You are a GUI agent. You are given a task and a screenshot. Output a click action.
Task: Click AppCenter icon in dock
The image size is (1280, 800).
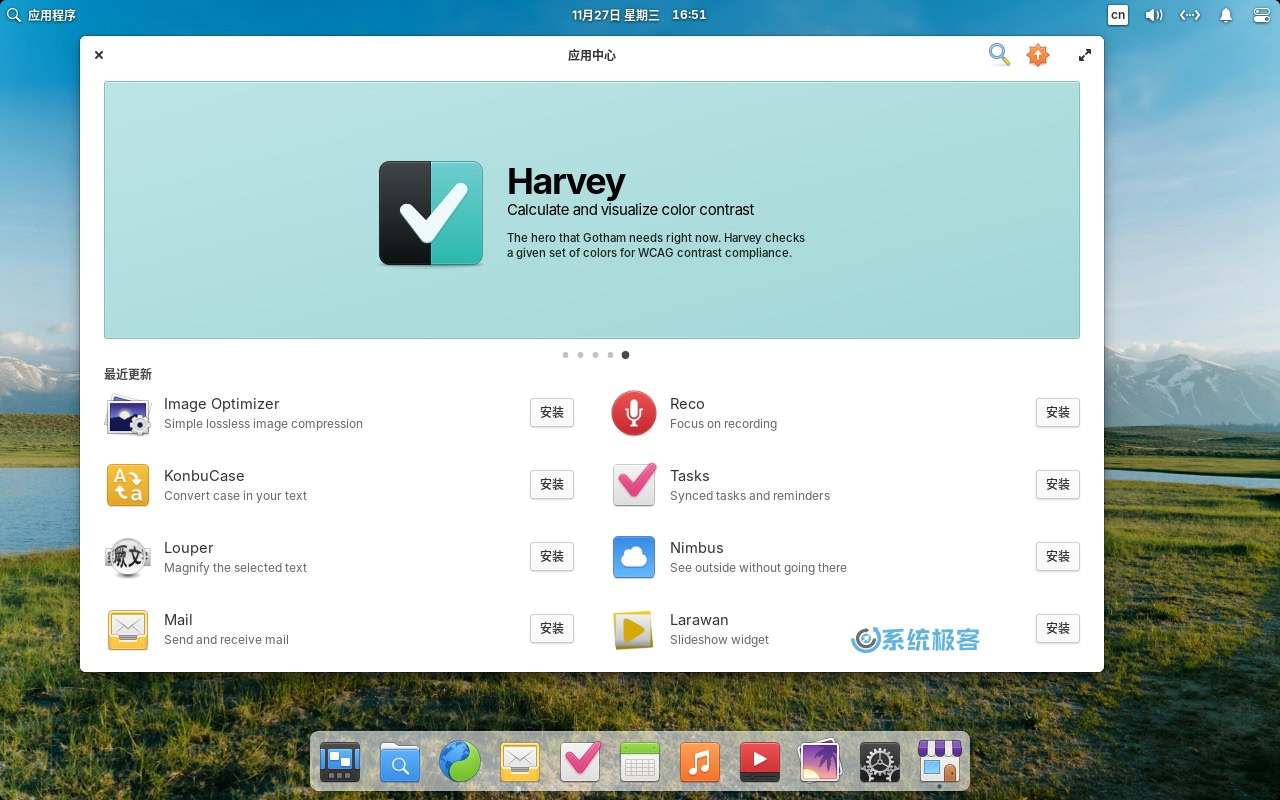tap(940, 763)
